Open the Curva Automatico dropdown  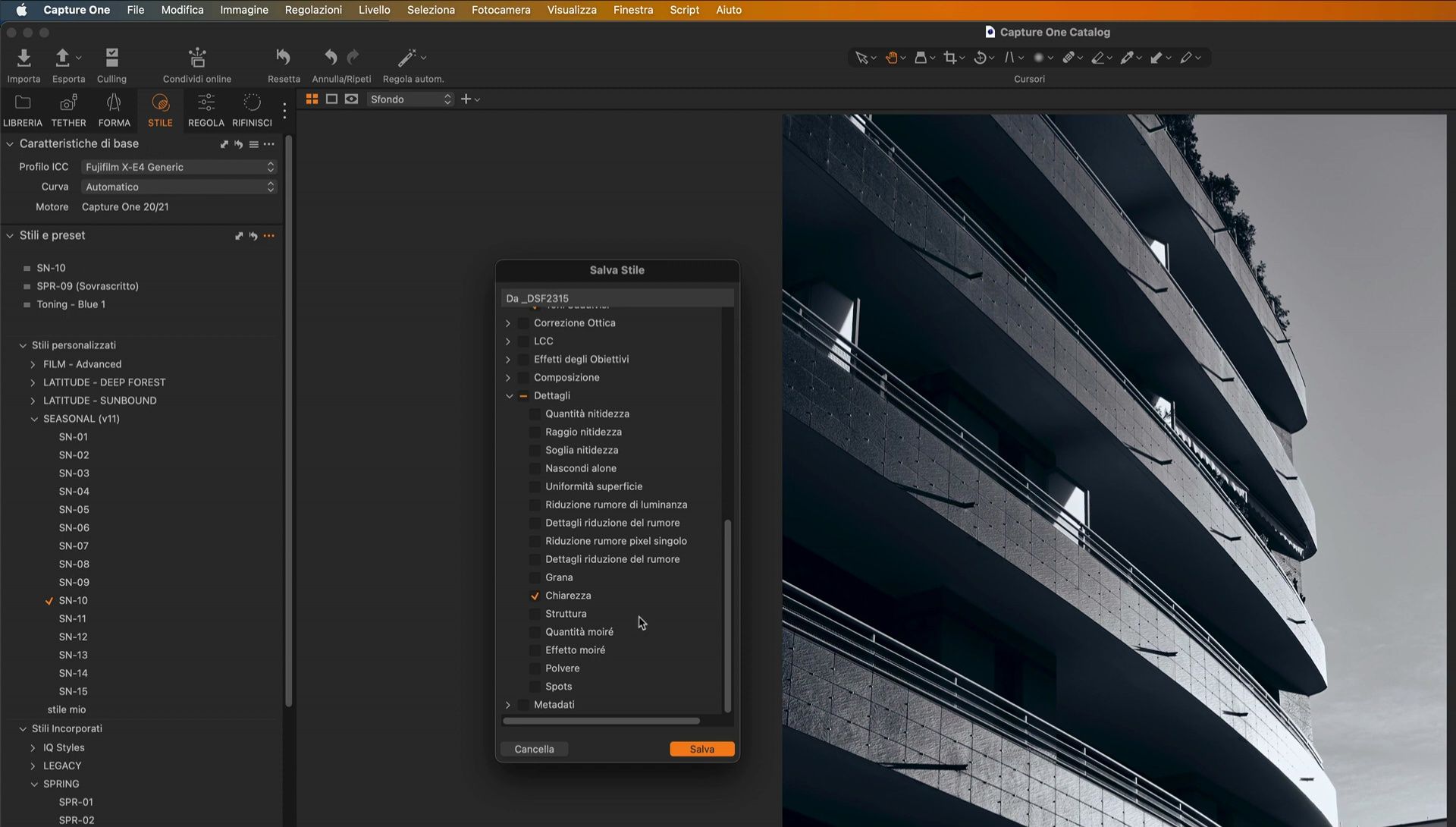coord(179,187)
